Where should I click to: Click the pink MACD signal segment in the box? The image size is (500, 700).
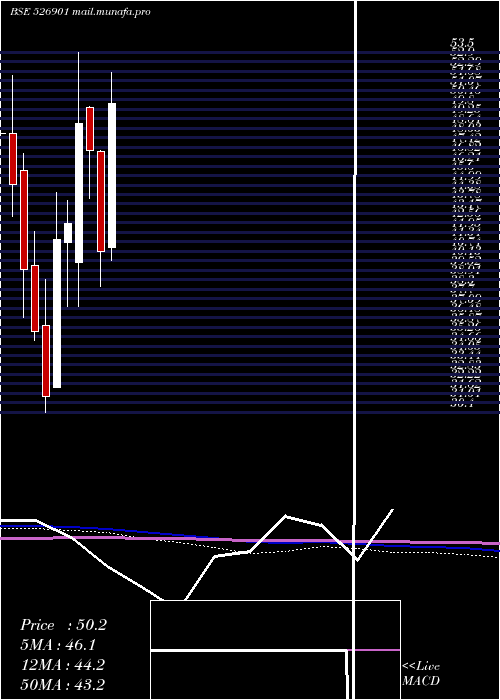click(x=373, y=650)
